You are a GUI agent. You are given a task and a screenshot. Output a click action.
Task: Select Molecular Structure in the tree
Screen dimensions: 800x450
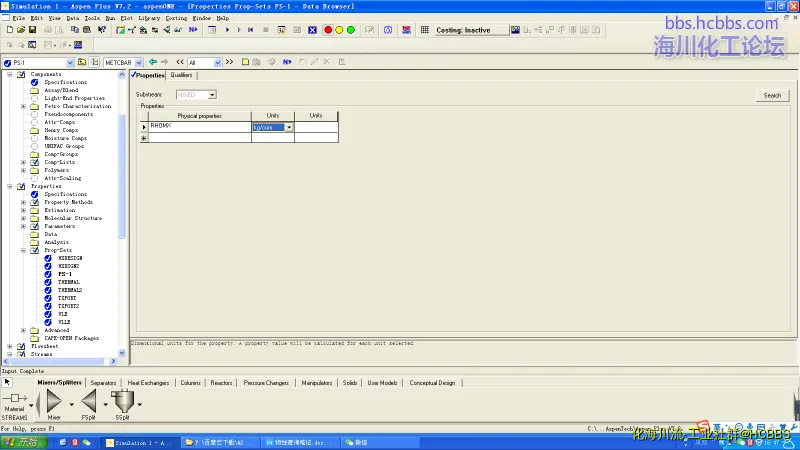(x=73, y=218)
